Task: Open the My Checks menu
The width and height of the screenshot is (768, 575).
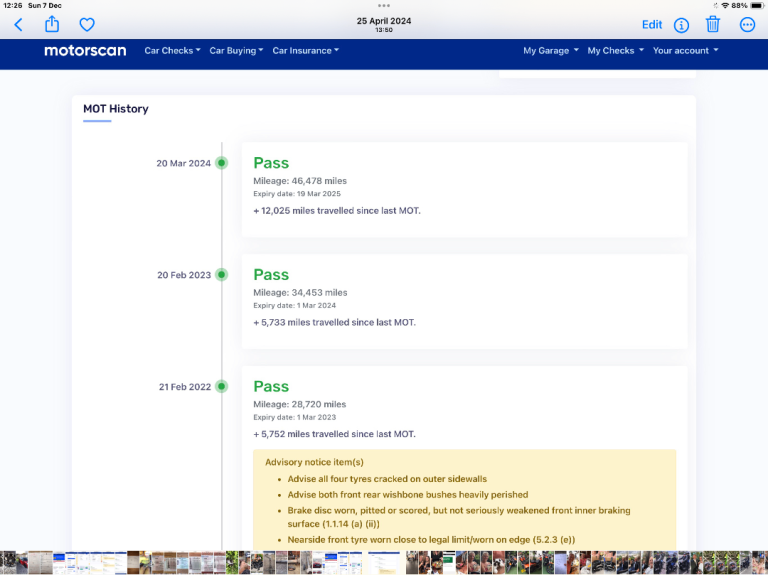Action: pos(614,51)
